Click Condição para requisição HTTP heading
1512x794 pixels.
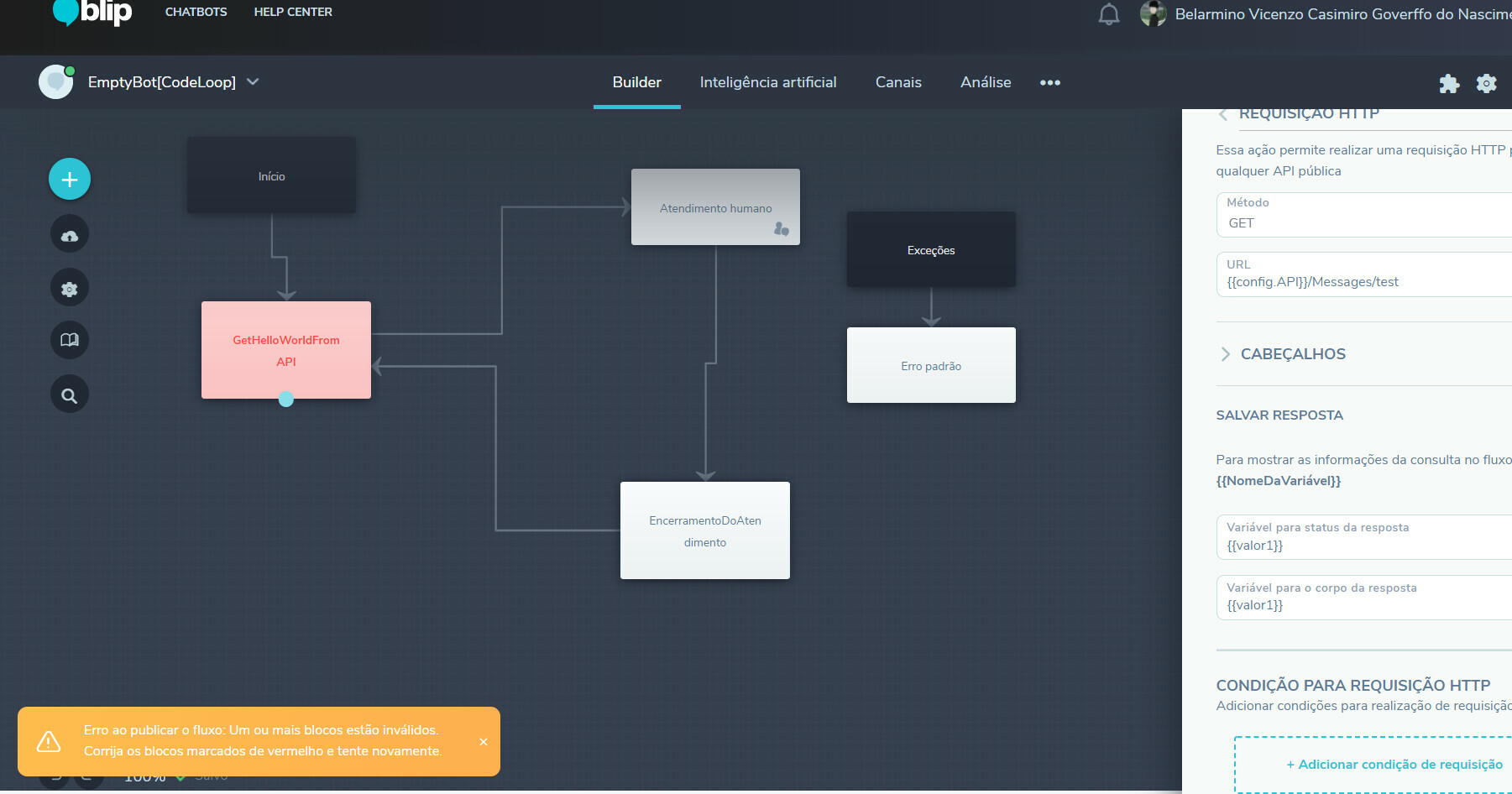[1353, 686]
